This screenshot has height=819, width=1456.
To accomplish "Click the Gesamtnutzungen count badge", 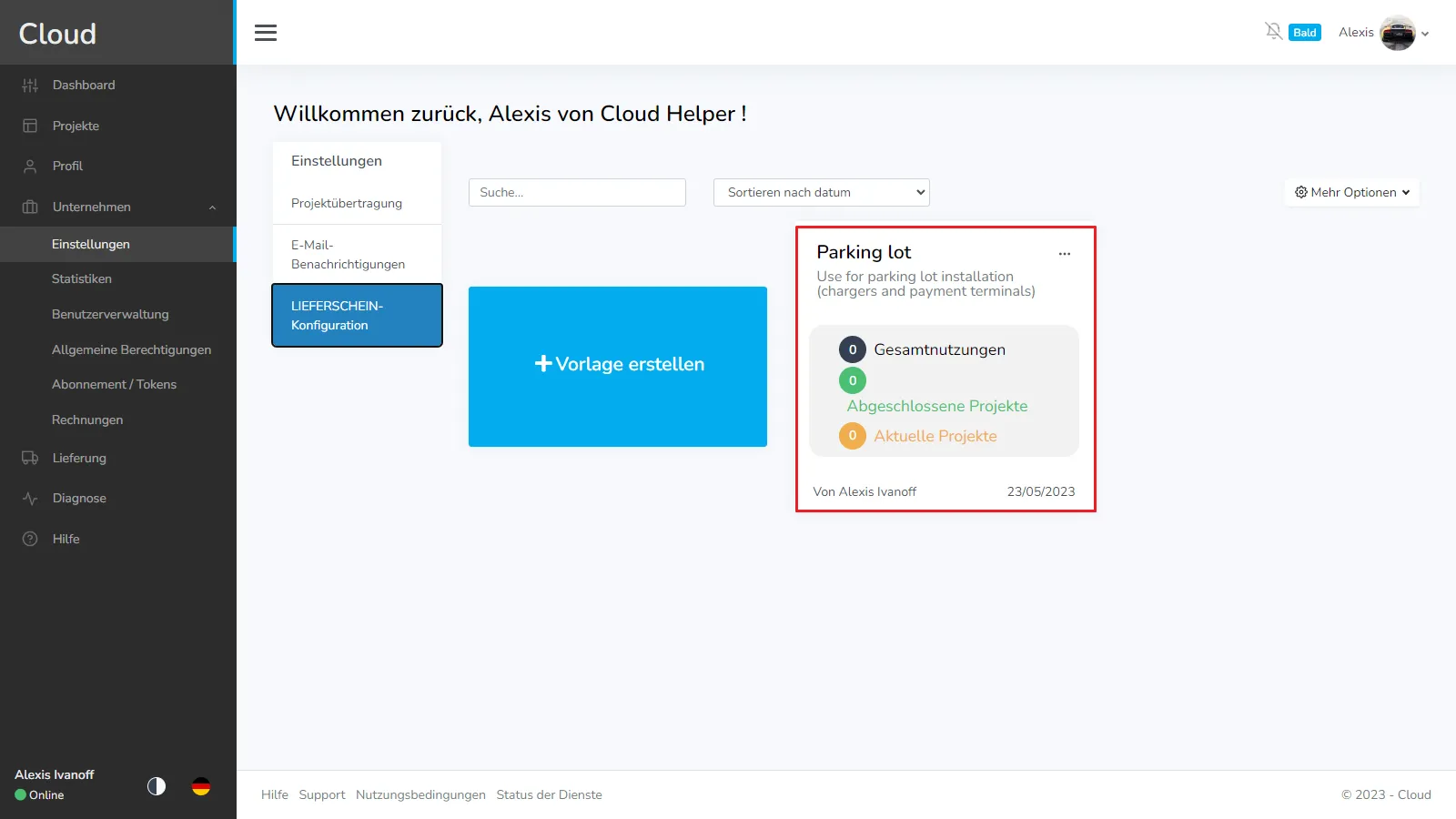I will [853, 349].
